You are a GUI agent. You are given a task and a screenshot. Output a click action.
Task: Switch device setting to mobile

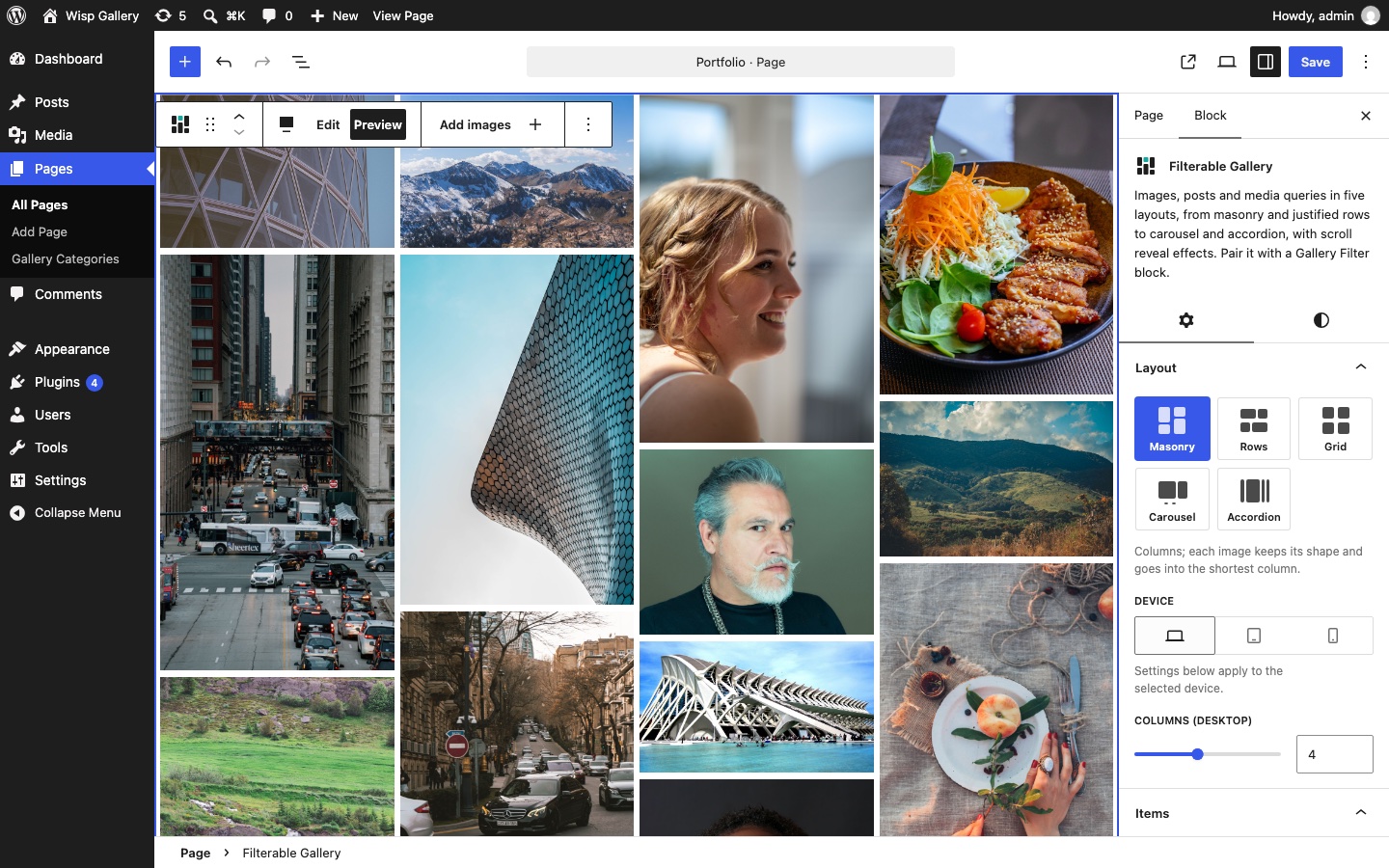pyautogui.click(x=1333, y=636)
